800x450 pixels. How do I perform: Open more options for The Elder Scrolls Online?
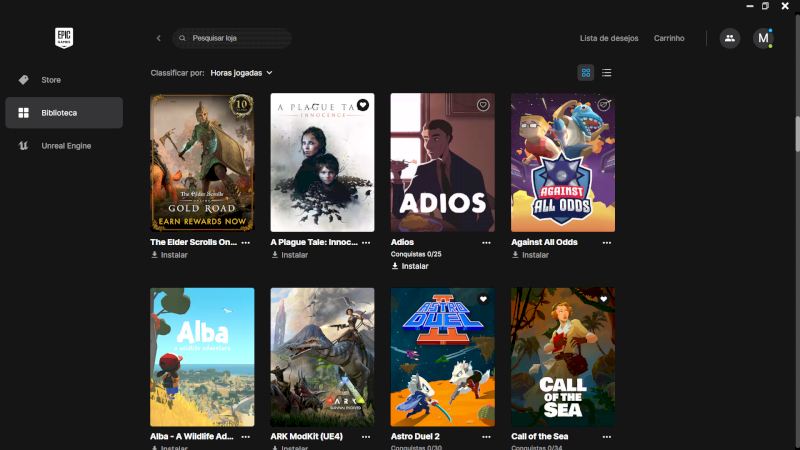pos(246,243)
